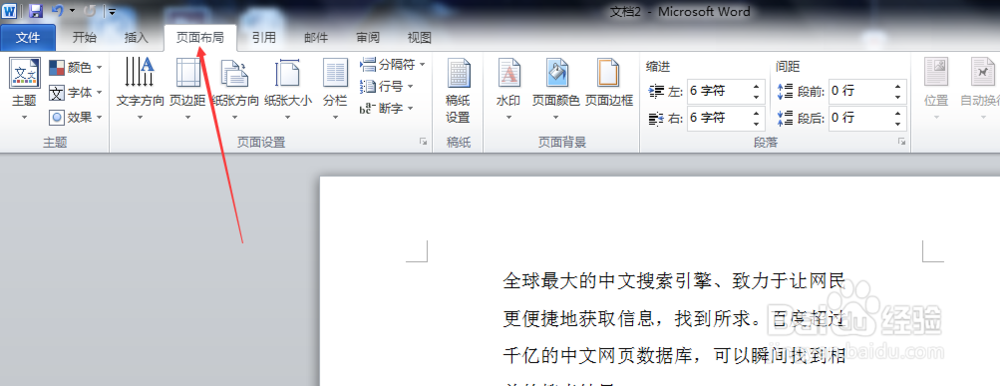This screenshot has height=386, width=1000.
Task: Click Undo icon in Quick Access Toolbar
Action: pos(58,11)
